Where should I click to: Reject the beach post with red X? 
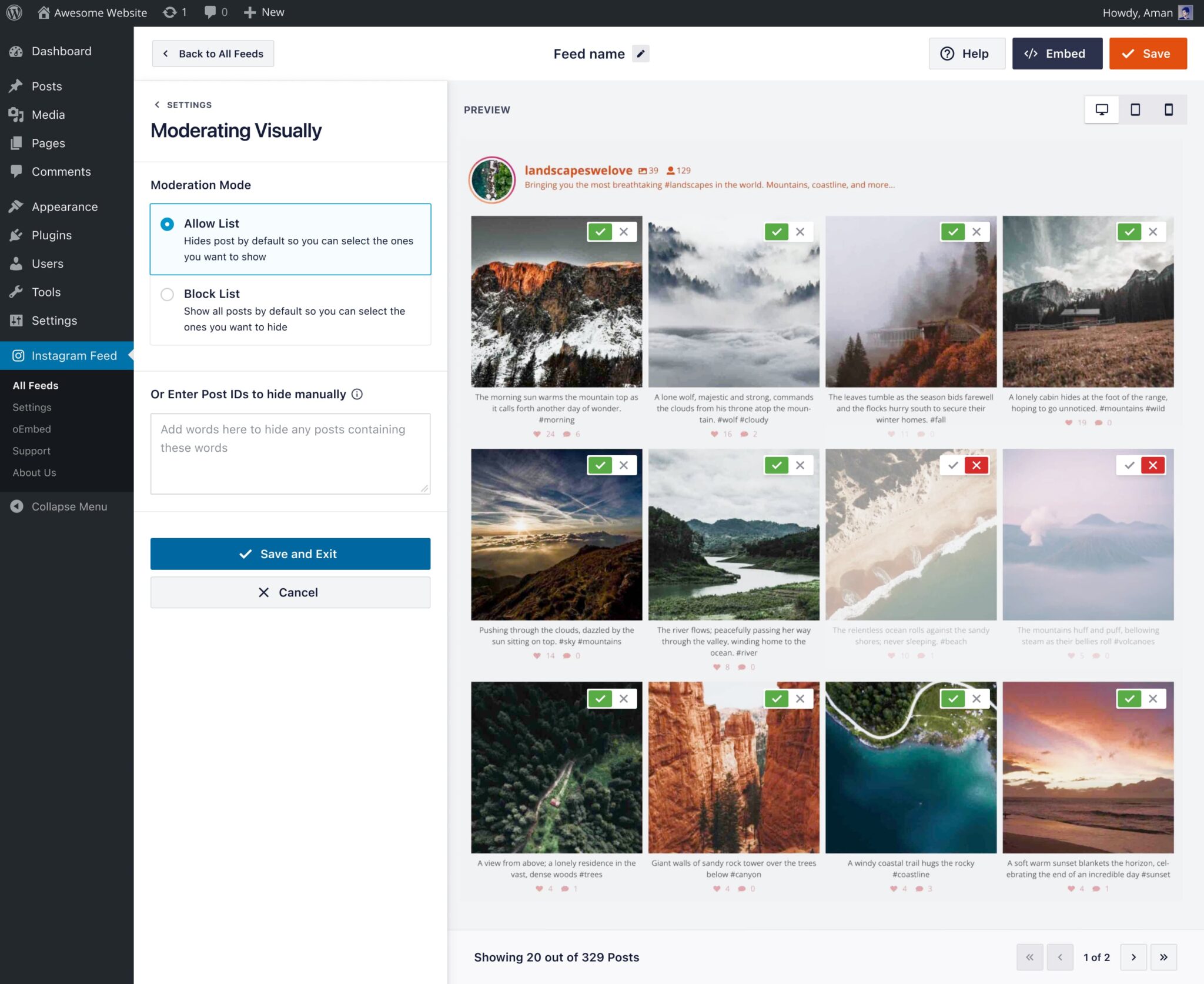point(976,465)
